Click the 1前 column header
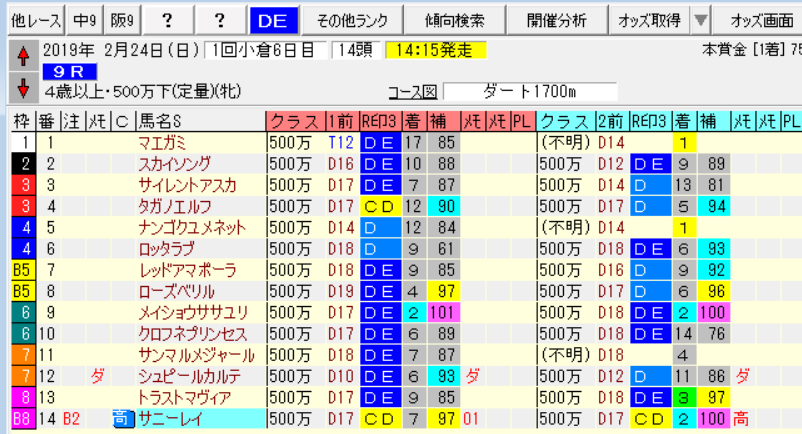 (x=342, y=122)
